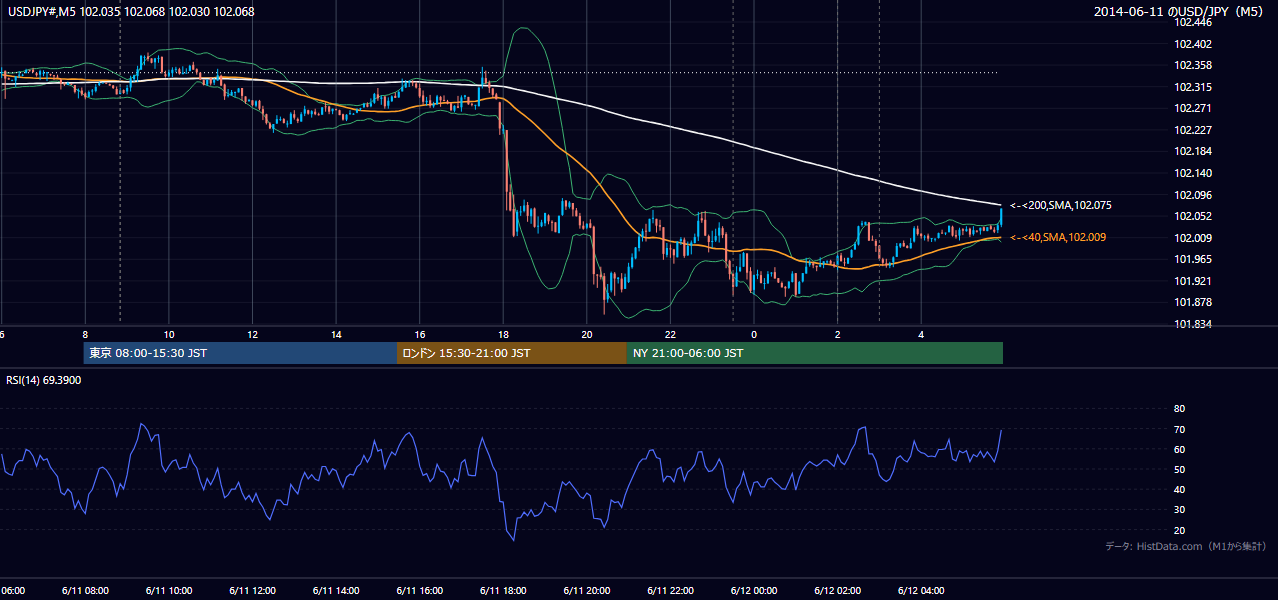Click price axis value 102.402

click(1193, 44)
